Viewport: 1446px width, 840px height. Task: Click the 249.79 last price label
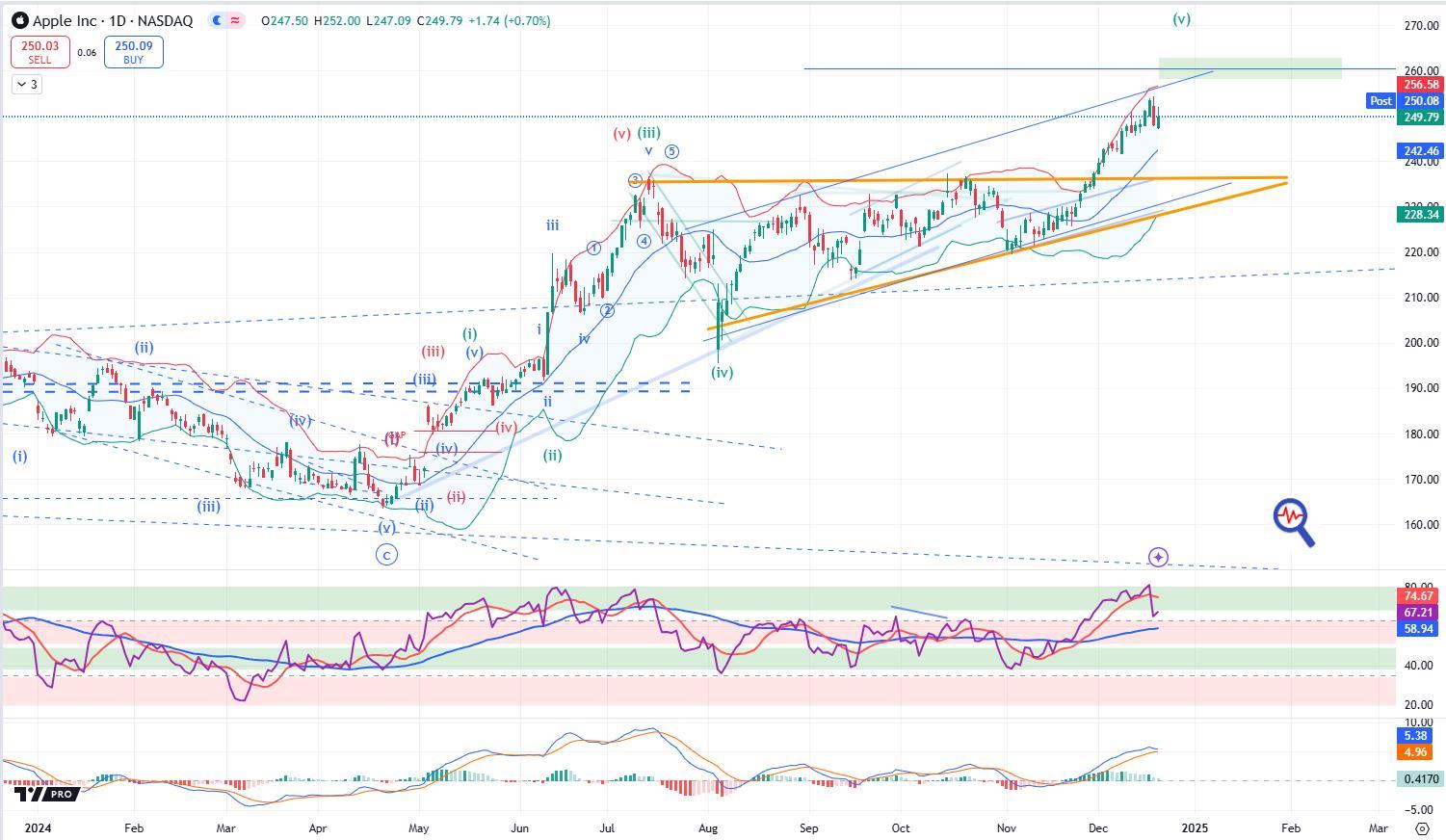point(1421,117)
